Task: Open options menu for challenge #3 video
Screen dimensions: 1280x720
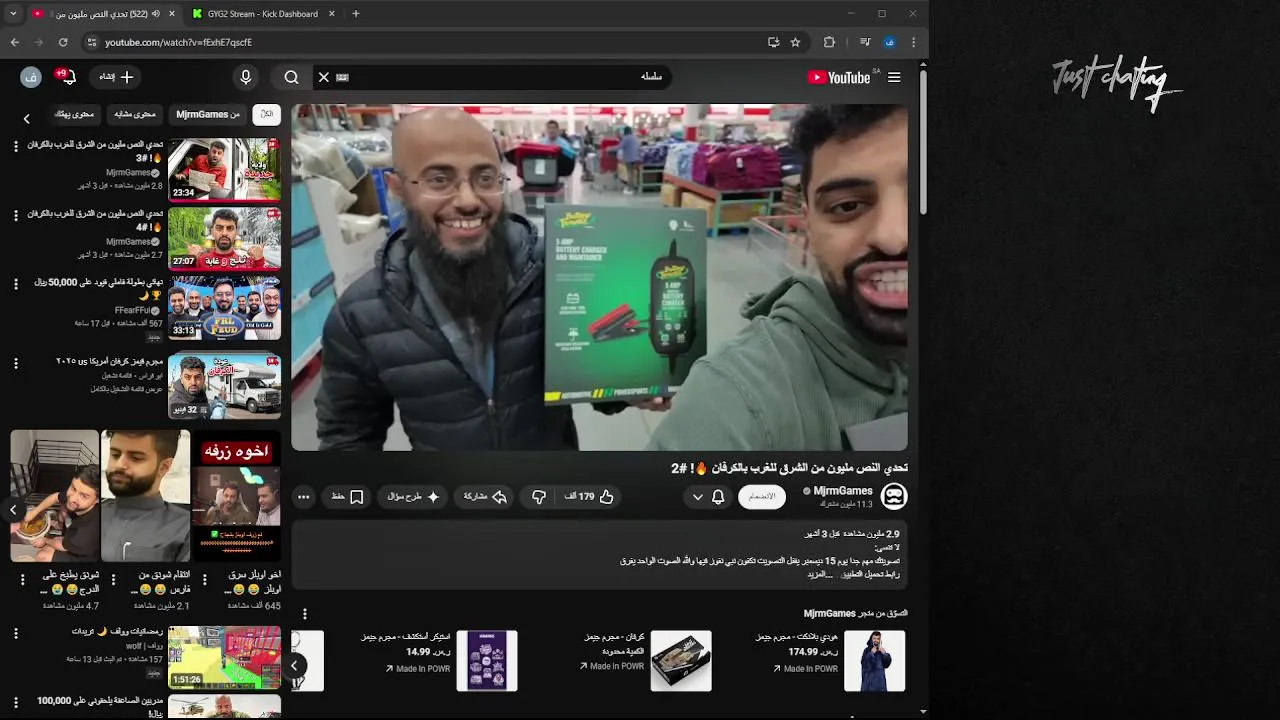Action: pyautogui.click(x=16, y=146)
